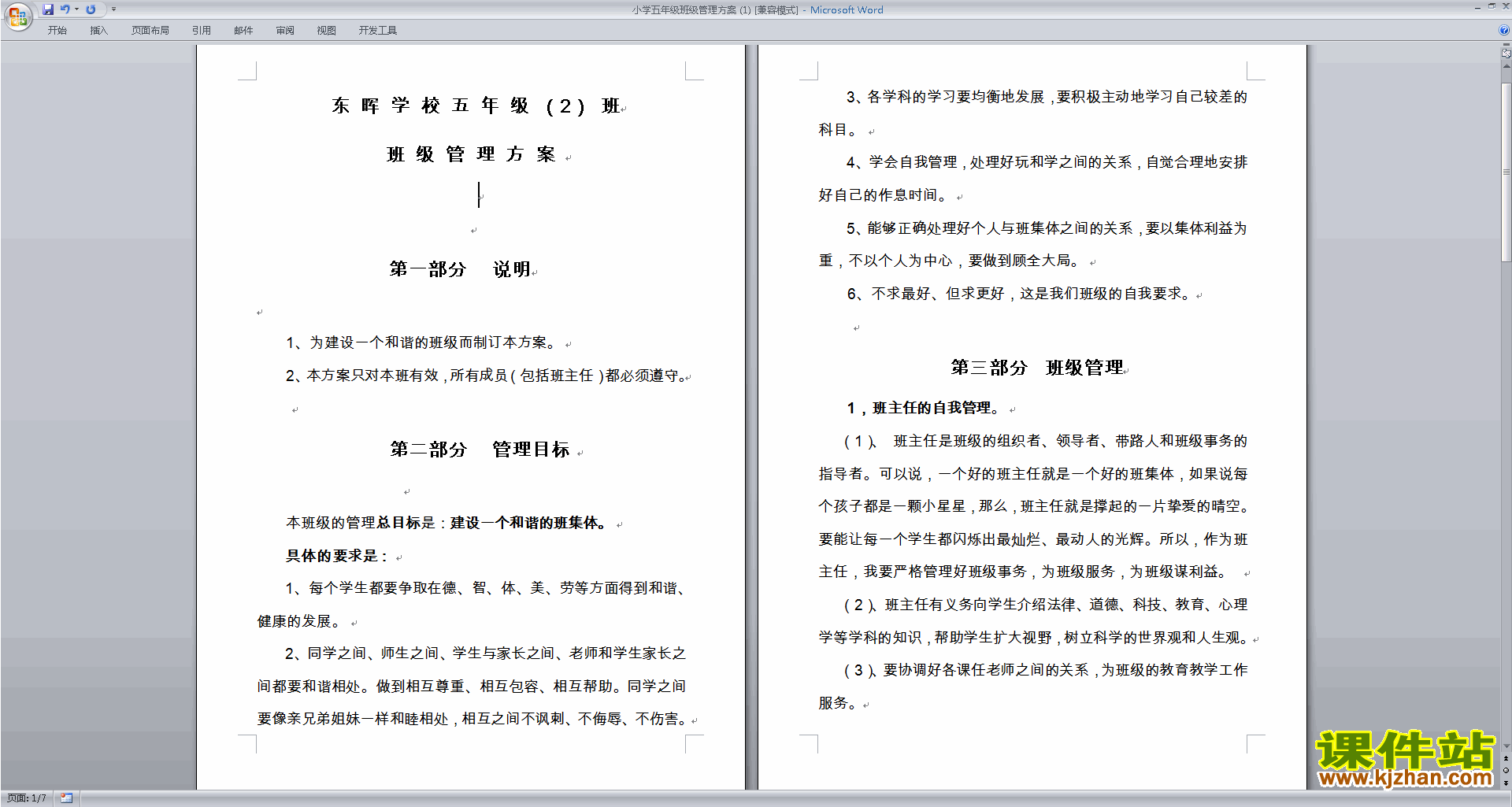
Task: Save the document with the floppy disk icon
Action: pyautogui.click(x=48, y=9)
